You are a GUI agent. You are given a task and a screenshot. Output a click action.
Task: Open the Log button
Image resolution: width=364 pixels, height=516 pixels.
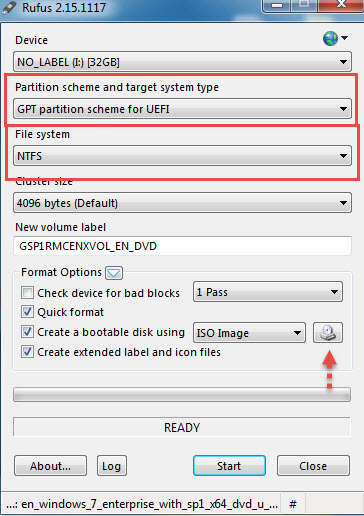112,466
